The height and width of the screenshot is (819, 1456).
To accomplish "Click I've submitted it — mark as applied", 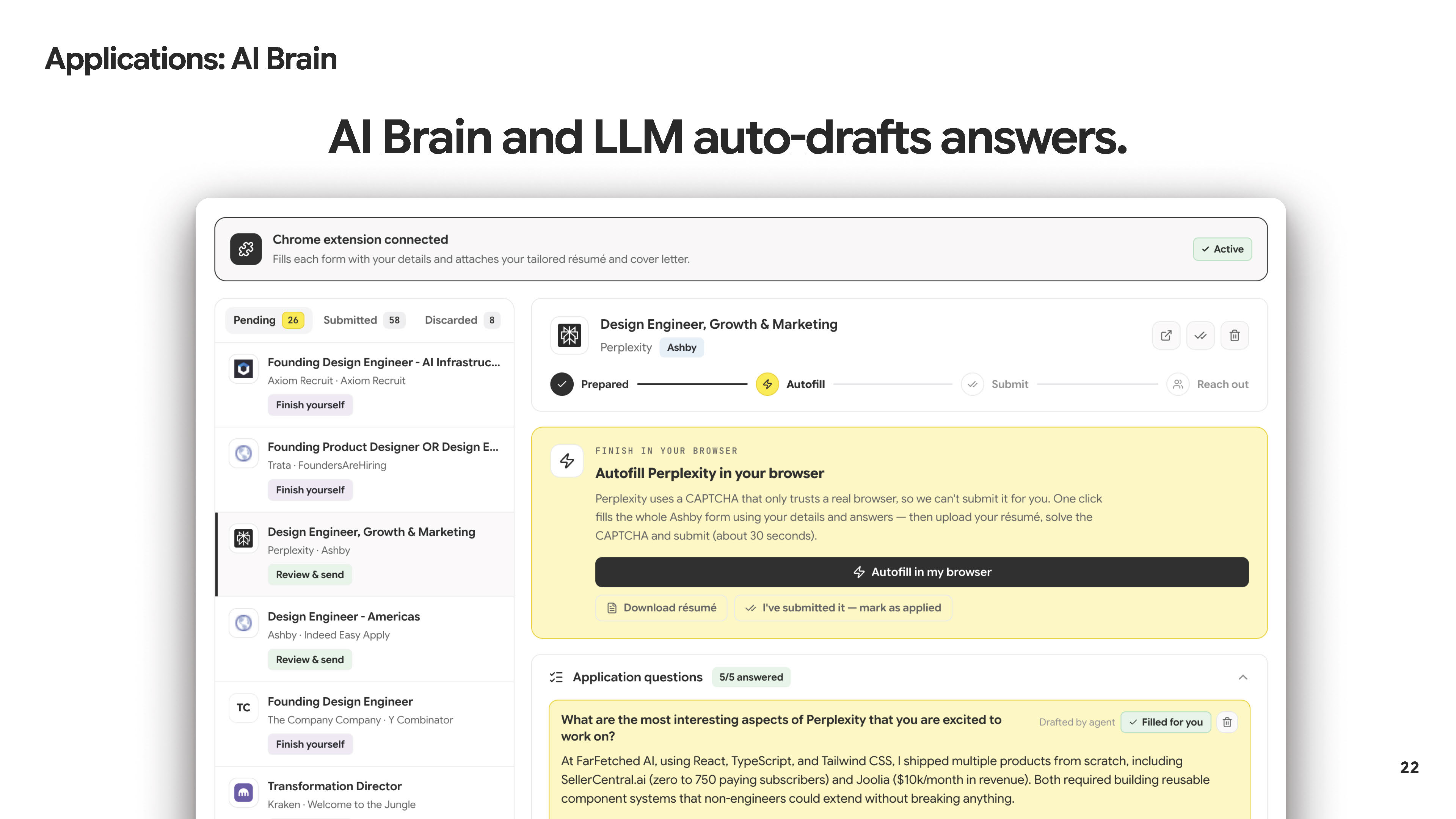I will pyautogui.click(x=843, y=607).
